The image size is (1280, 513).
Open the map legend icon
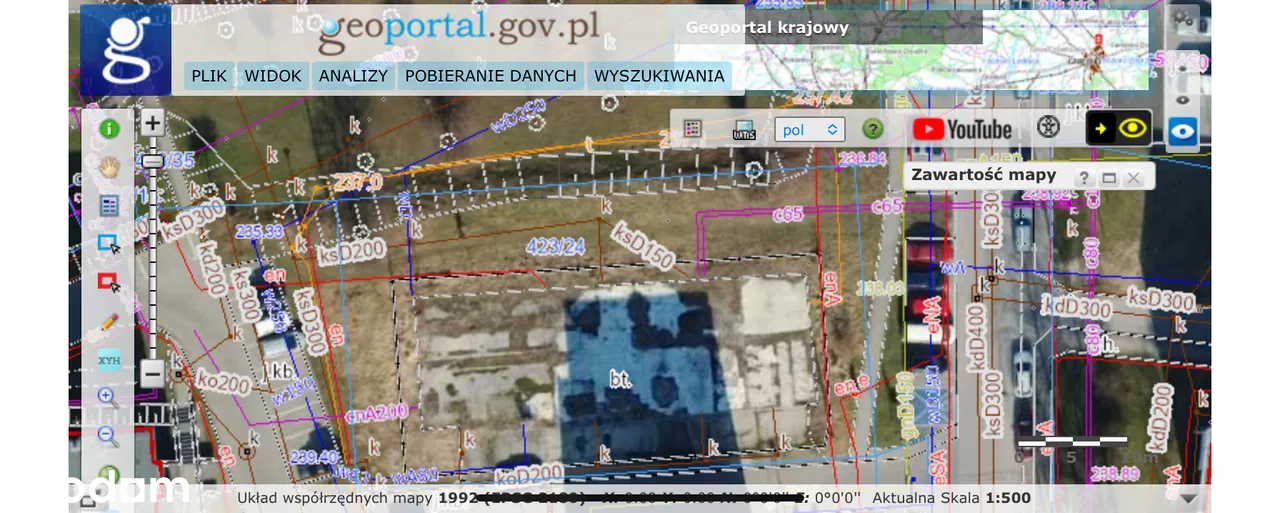[692, 129]
